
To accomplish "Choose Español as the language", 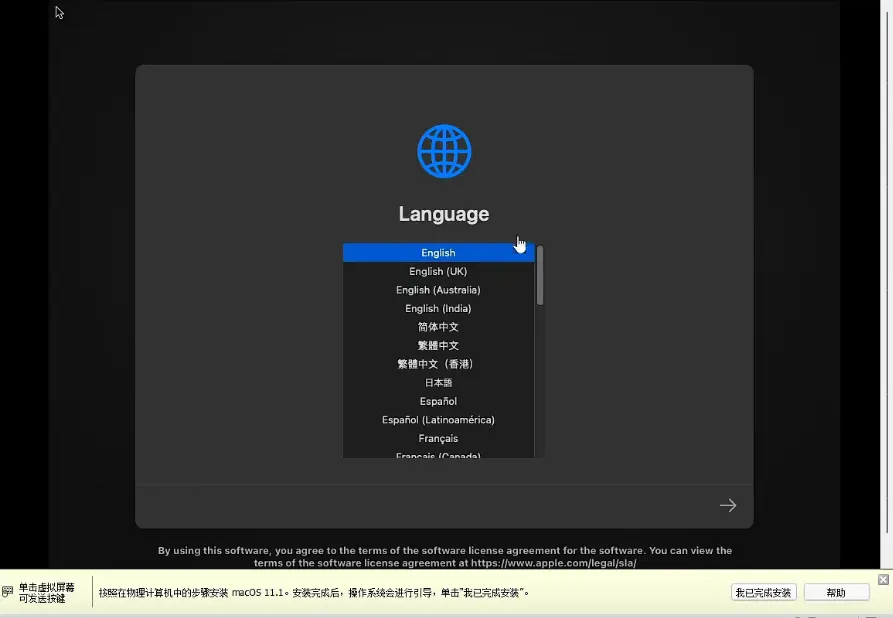I will [438, 401].
